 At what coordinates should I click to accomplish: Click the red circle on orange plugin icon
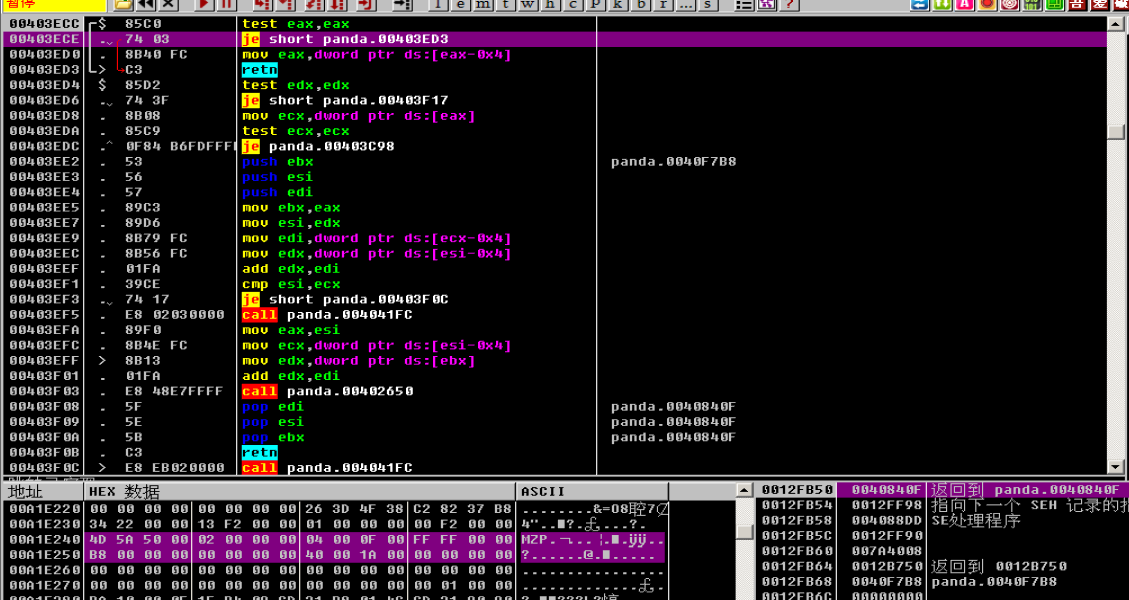pos(987,4)
